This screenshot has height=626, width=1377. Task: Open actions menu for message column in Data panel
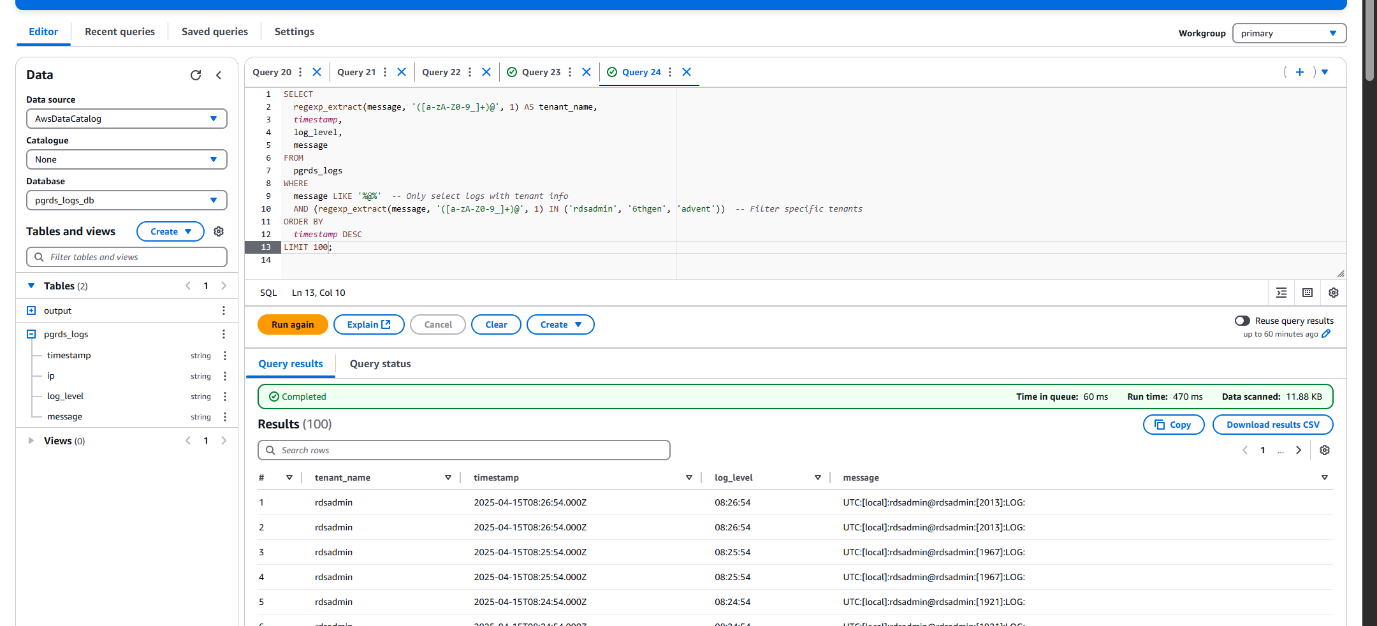click(x=223, y=416)
